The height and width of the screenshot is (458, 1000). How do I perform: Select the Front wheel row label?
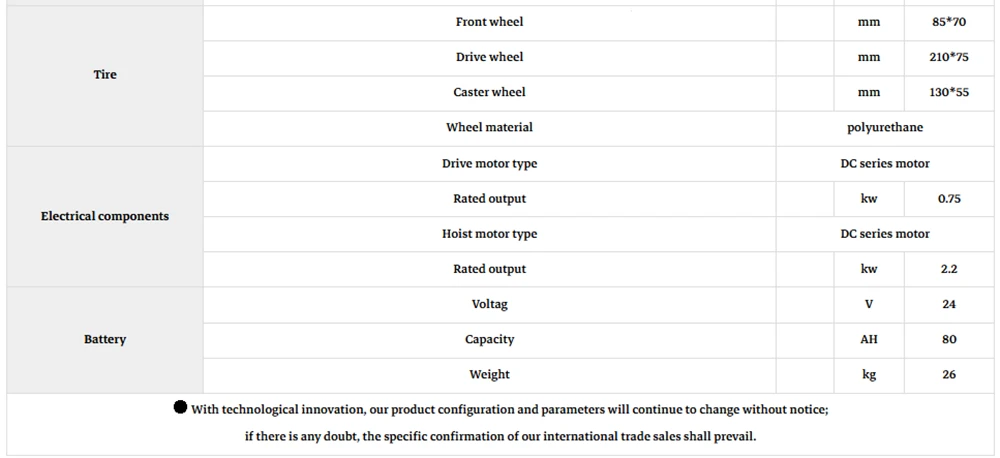point(489,22)
